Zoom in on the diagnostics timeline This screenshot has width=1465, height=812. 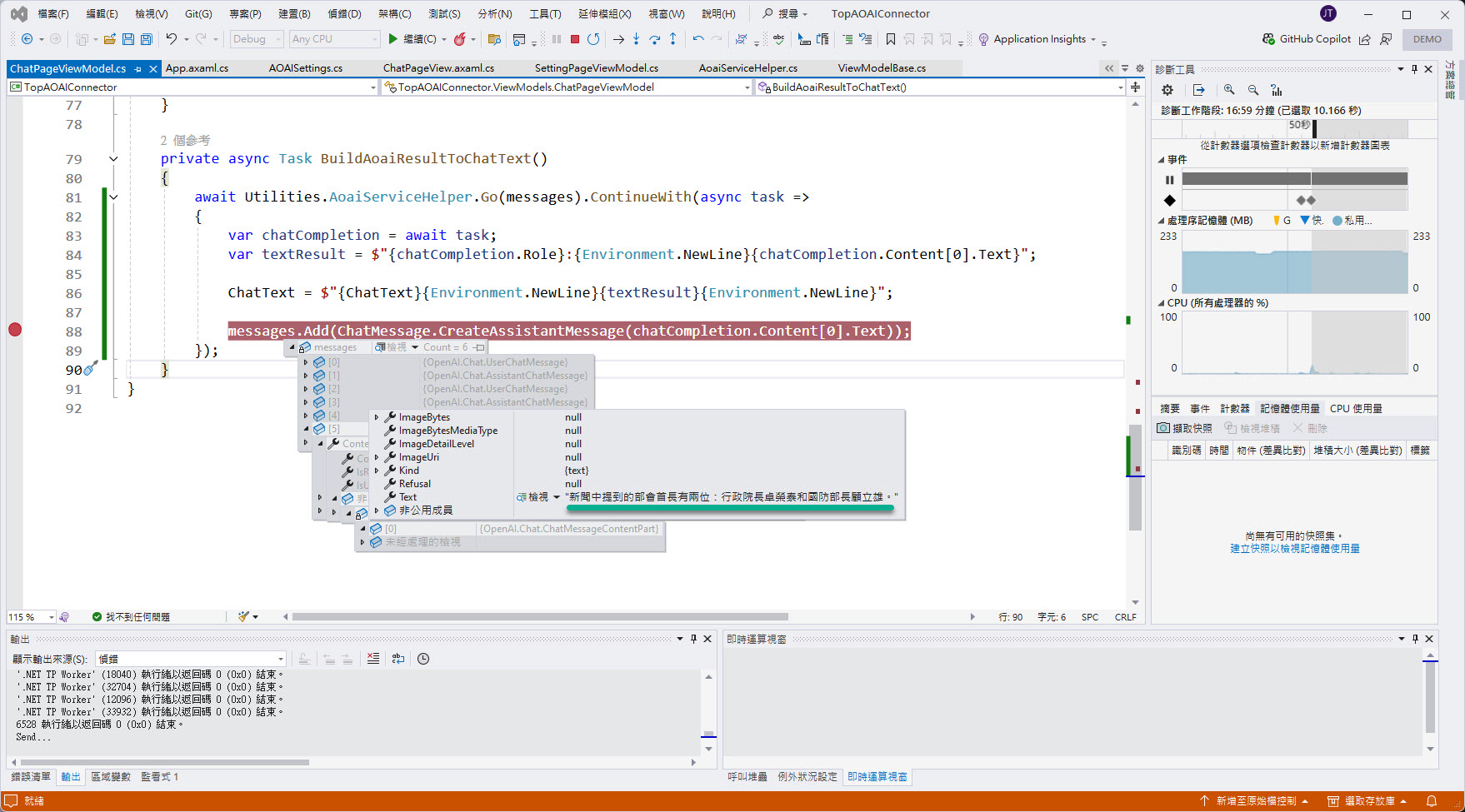click(1229, 90)
